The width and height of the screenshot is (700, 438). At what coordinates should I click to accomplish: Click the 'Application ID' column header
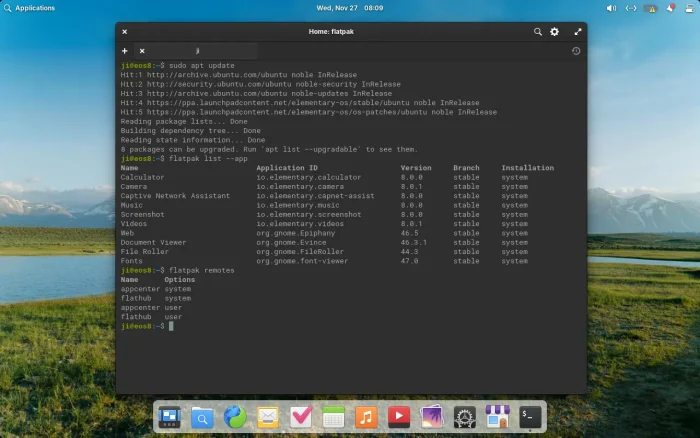(287, 168)
